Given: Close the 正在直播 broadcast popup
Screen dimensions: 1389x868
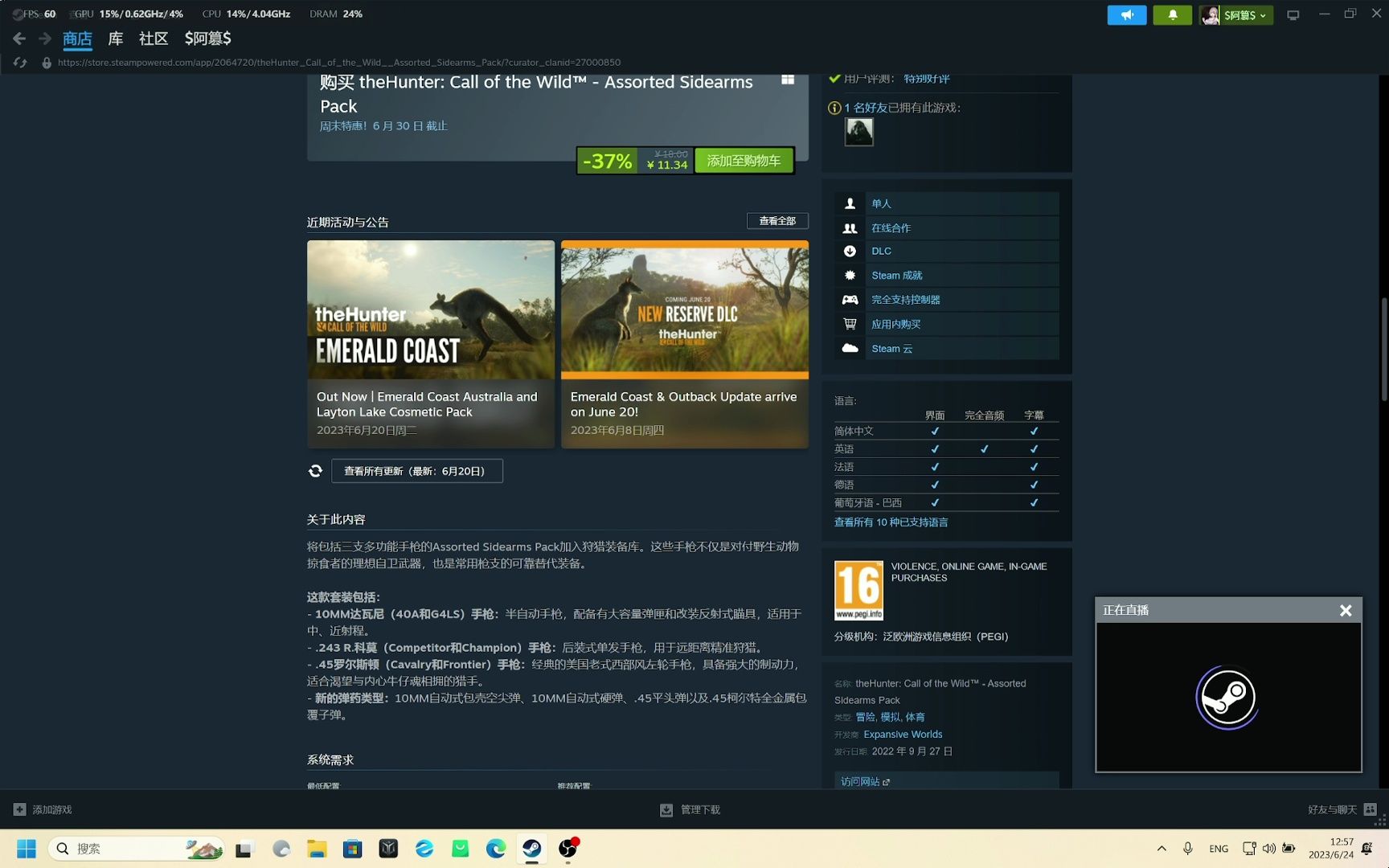Looking at the screenshot, I should pyautogui.click(x=1346, y=611).
